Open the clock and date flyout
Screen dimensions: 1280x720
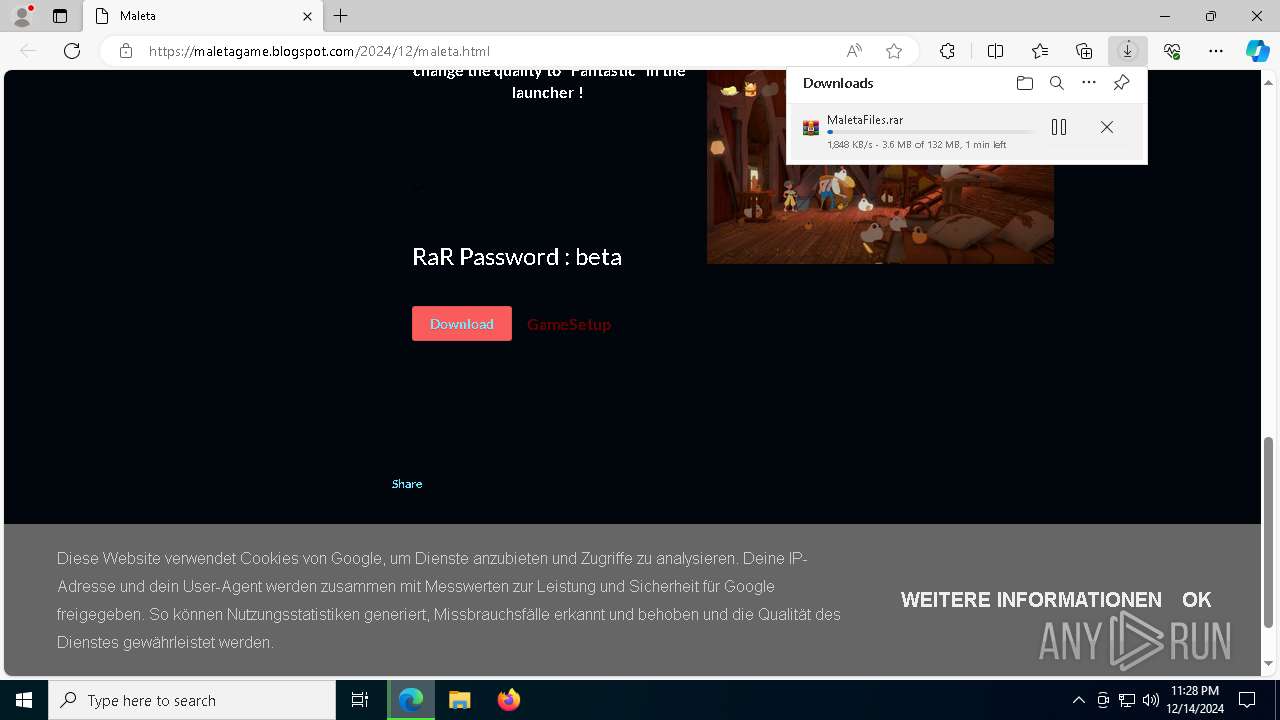[x=1194, y=700]
